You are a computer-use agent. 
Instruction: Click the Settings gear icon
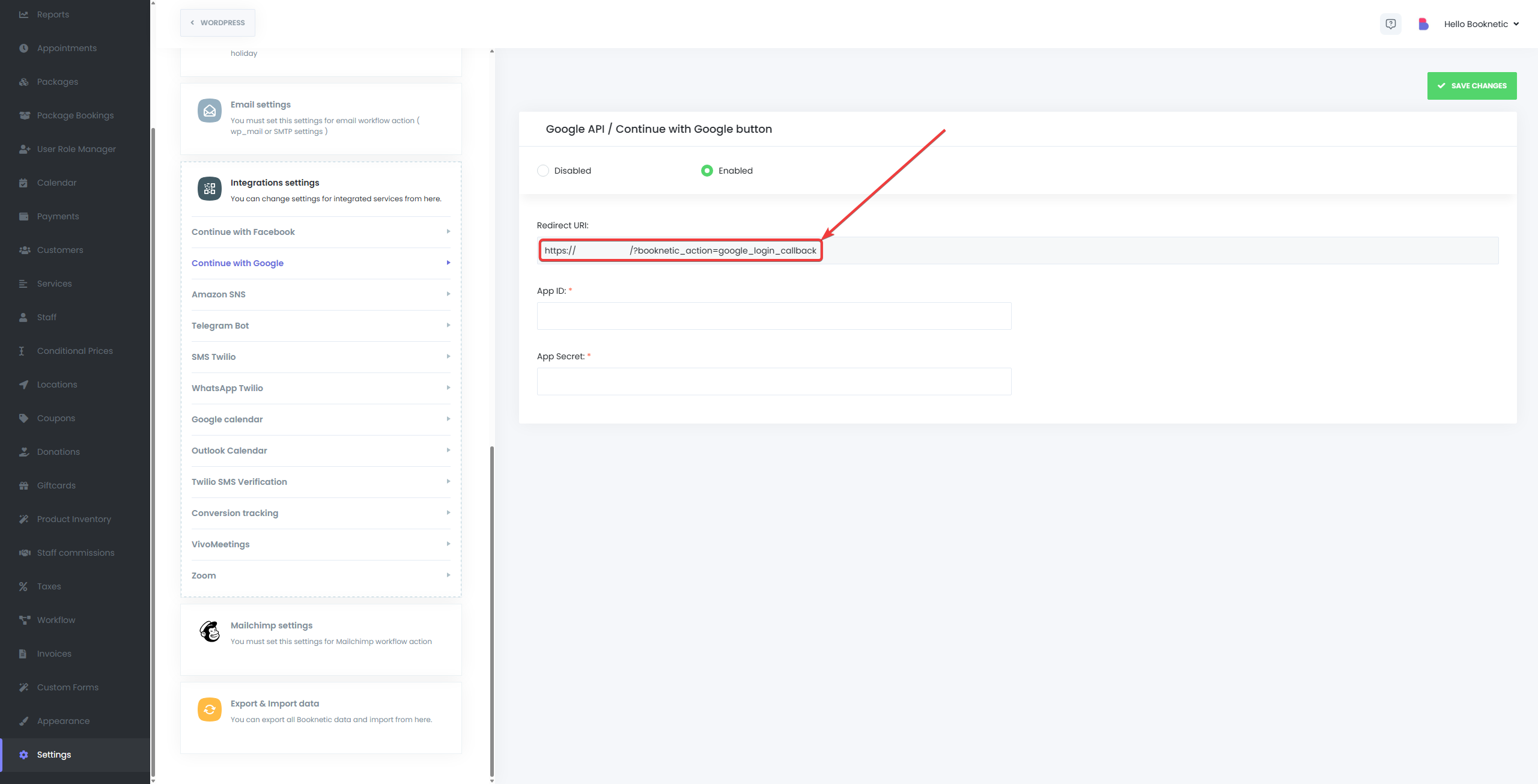(23, 755)
